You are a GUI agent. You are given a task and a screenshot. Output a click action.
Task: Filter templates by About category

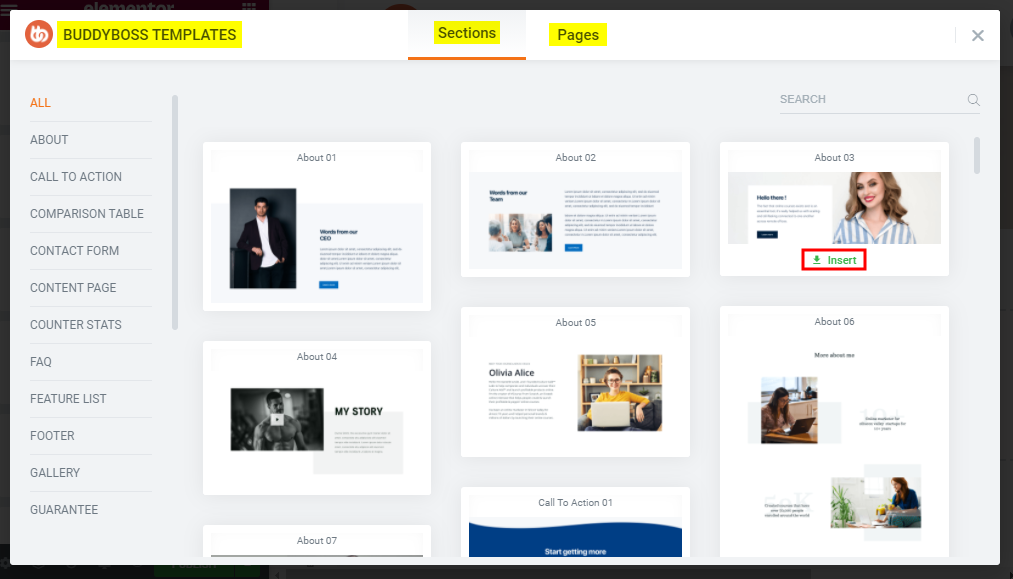[49, 140]
